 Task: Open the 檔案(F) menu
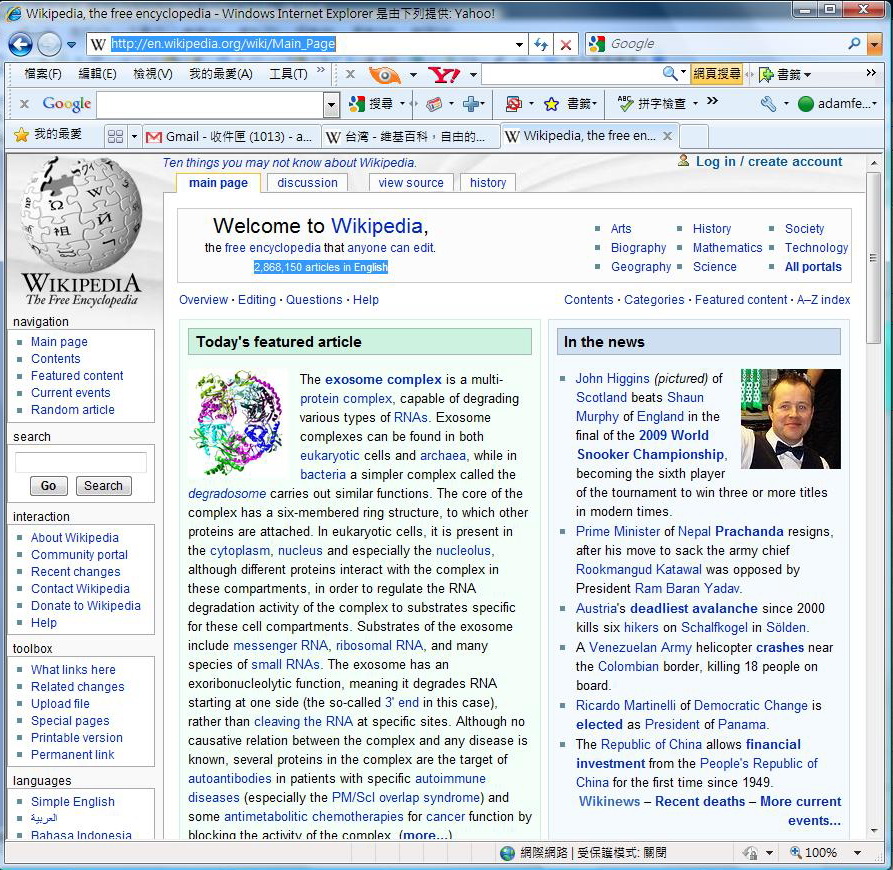pos(43,73)
